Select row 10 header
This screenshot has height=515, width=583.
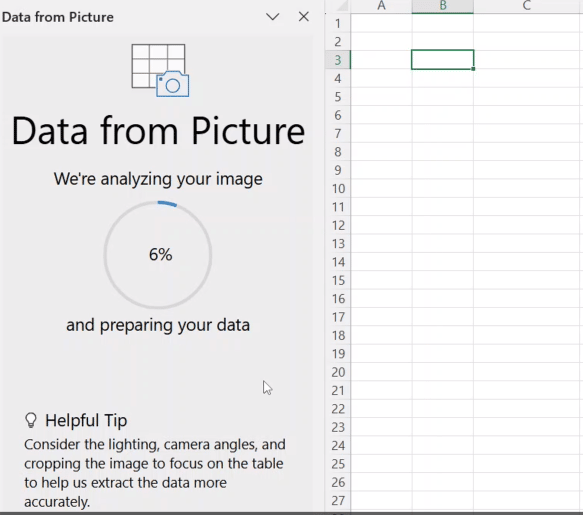pyautogui.click(x=338, y=189)
